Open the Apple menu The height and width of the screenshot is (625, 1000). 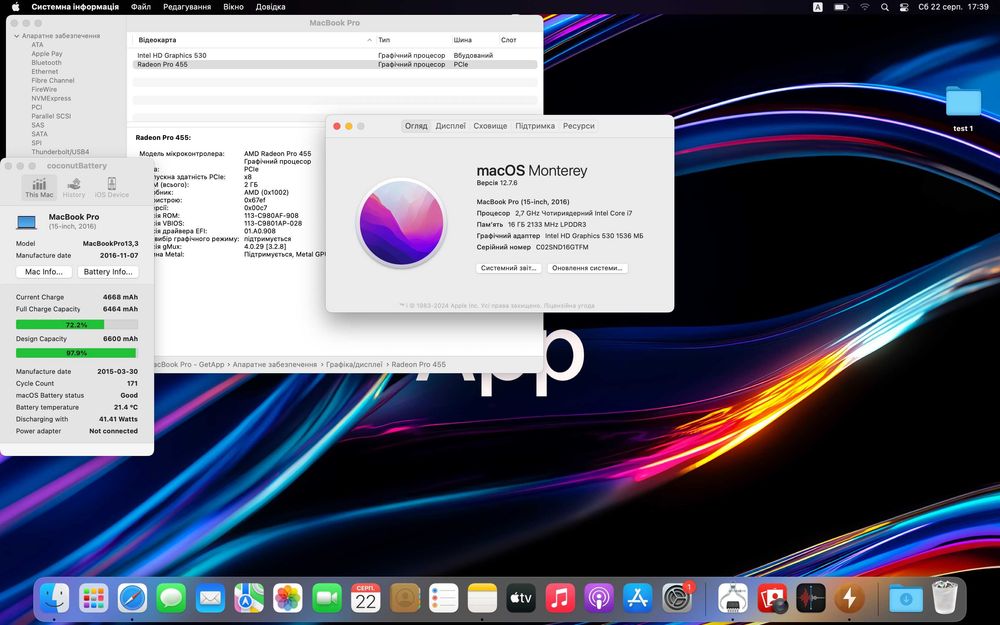tap(15, 7)
